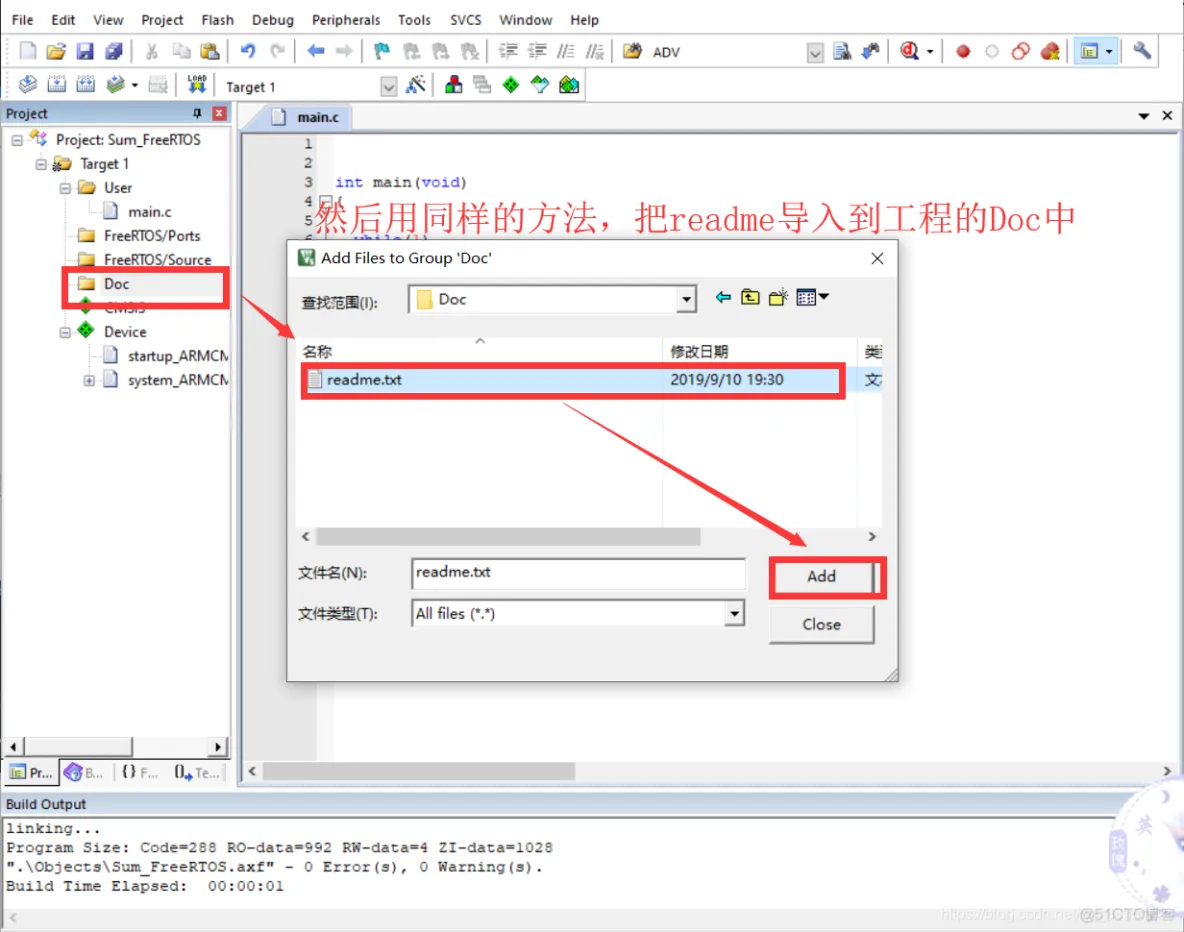The image size is (1184, 932).
Task: Open the find text ADV dropdown
Action: tap(815, 53)
